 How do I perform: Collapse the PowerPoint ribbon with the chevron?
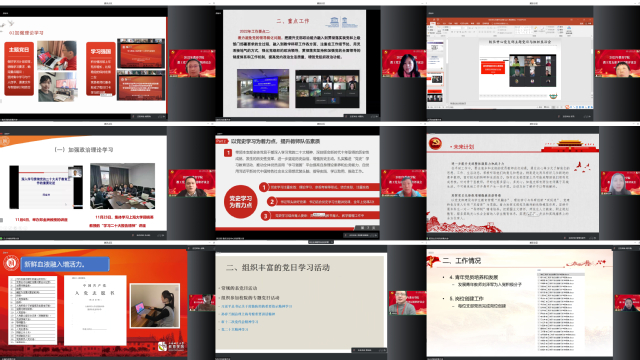(591, 36)
